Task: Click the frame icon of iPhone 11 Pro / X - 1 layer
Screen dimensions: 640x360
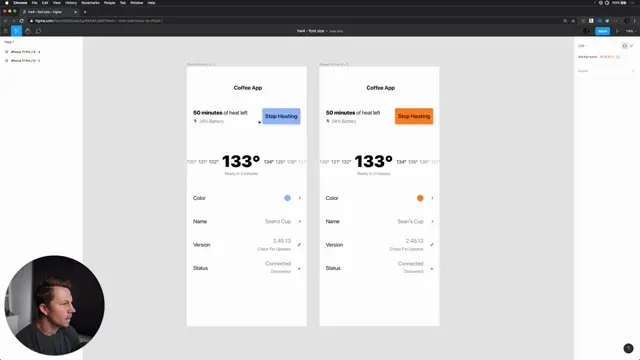Action: click(7, 60)
